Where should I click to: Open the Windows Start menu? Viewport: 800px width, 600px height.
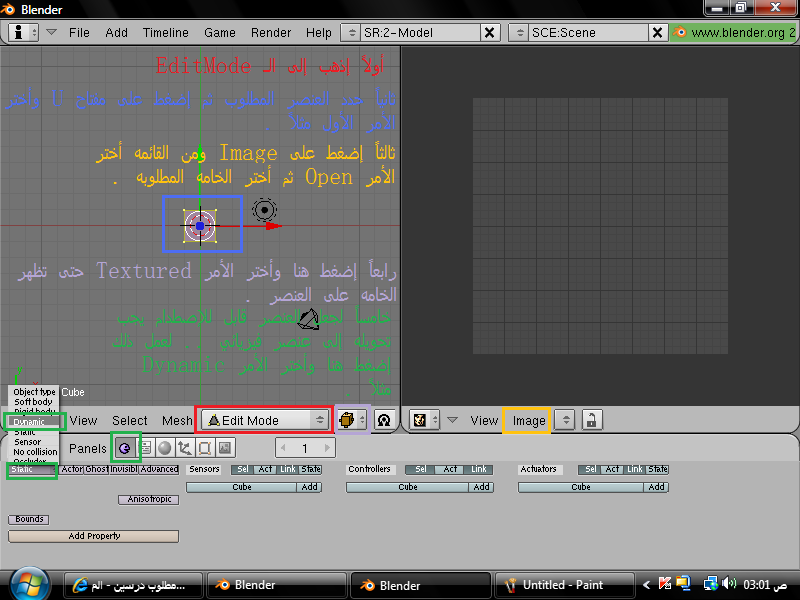coord(29,584)
